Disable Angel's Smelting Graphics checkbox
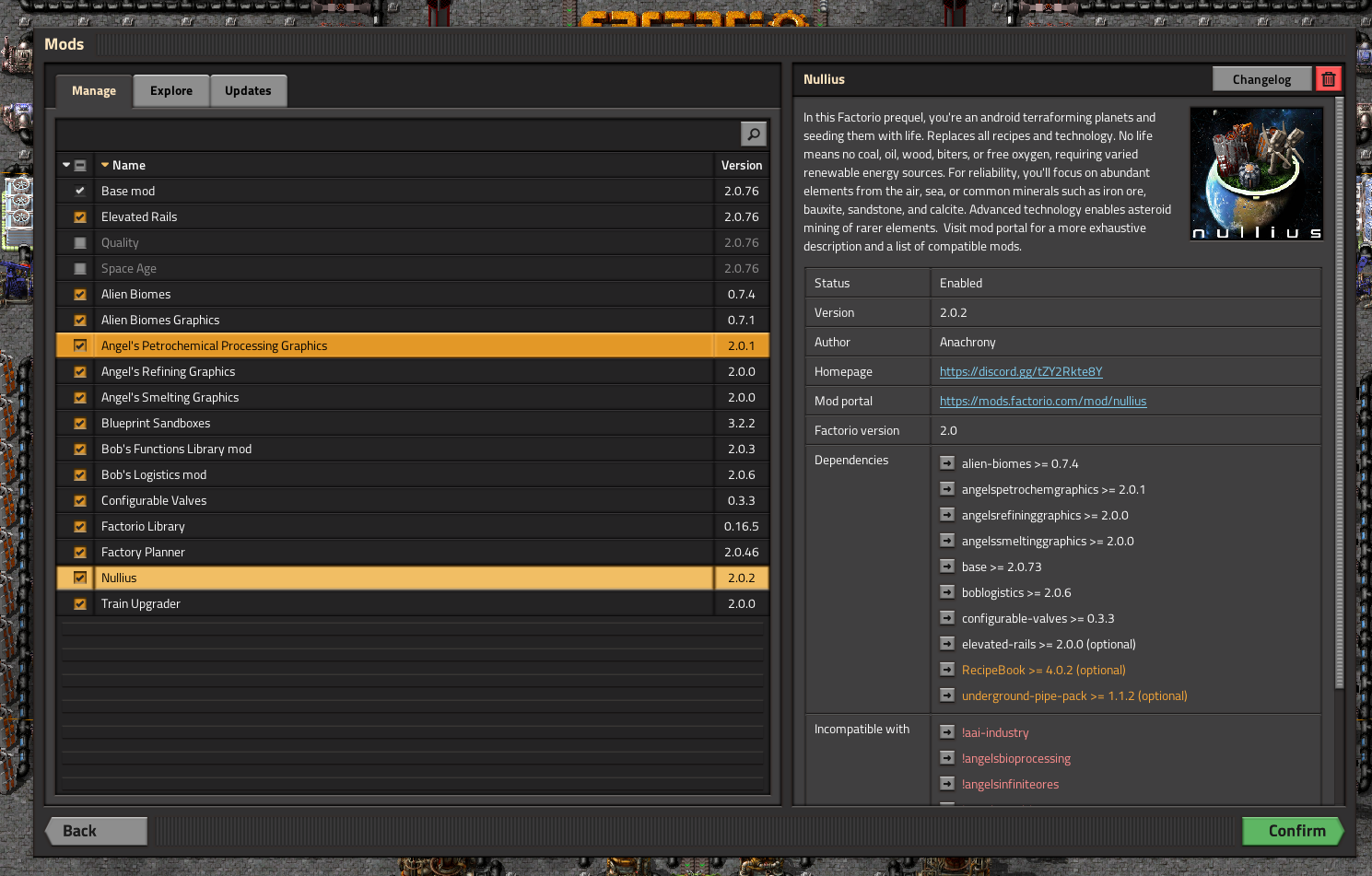The image size is (1372, 876). [80, 398]
